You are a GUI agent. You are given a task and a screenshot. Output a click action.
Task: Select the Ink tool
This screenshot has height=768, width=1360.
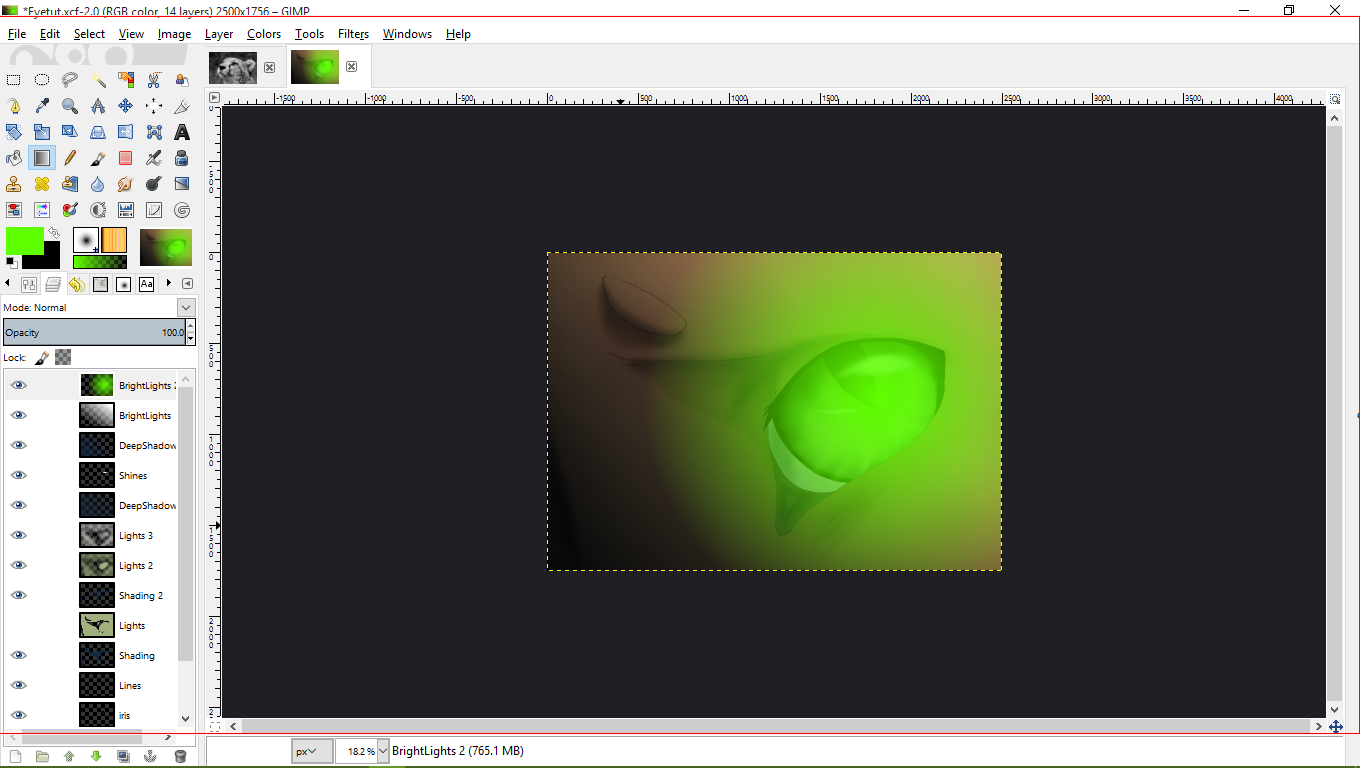182,158
